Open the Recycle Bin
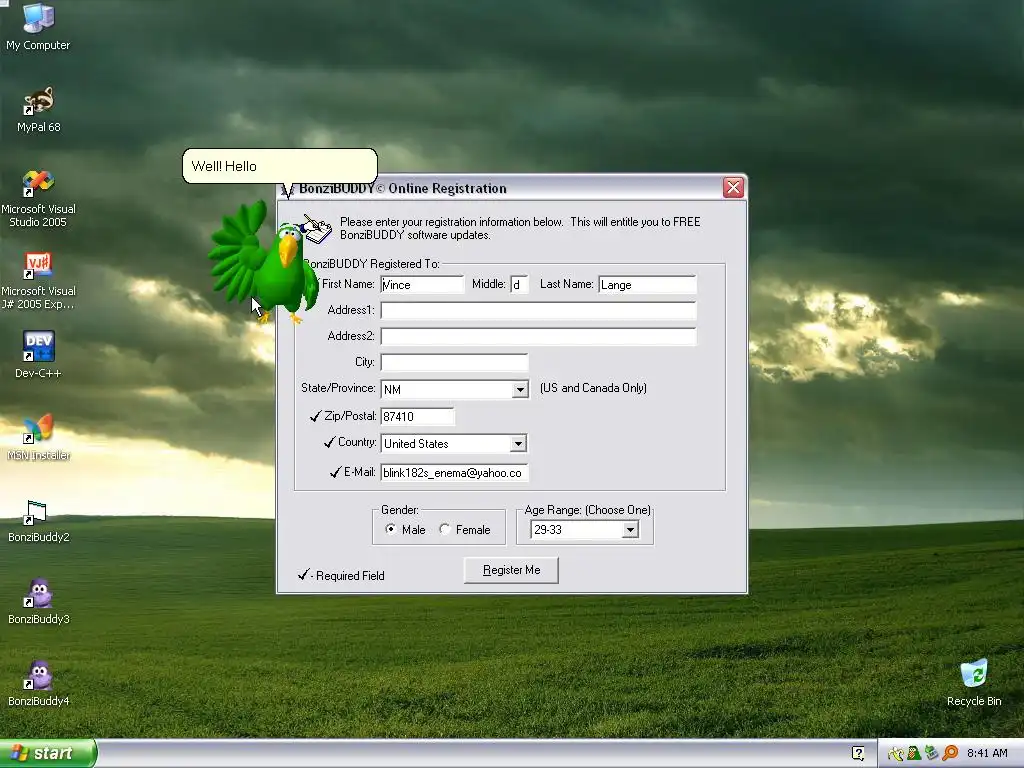 [x=974, y=683]
